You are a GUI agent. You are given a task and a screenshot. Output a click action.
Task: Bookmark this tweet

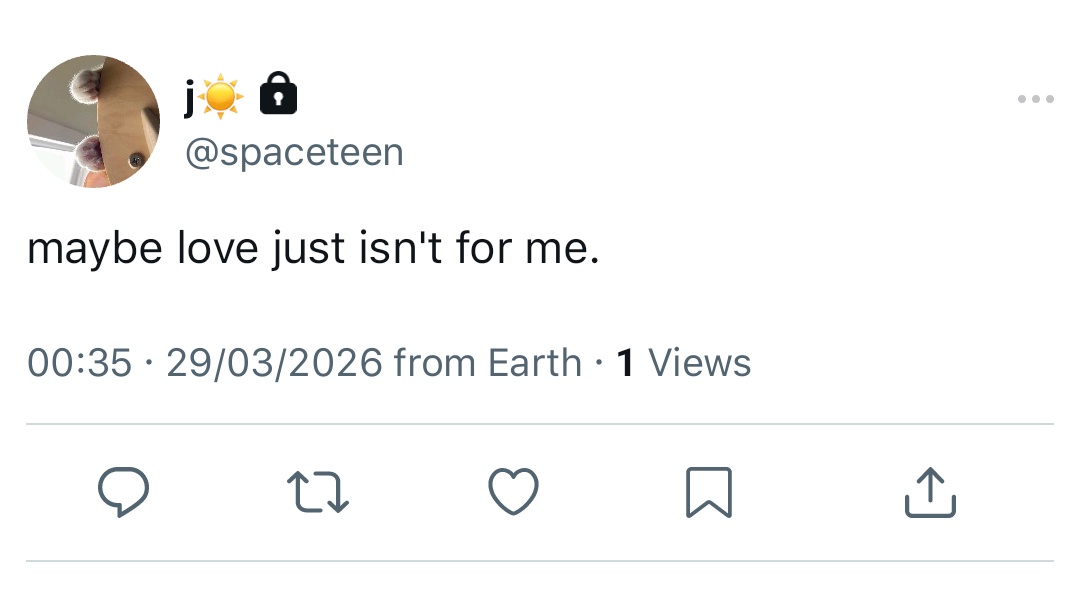(x=709, y=493)
